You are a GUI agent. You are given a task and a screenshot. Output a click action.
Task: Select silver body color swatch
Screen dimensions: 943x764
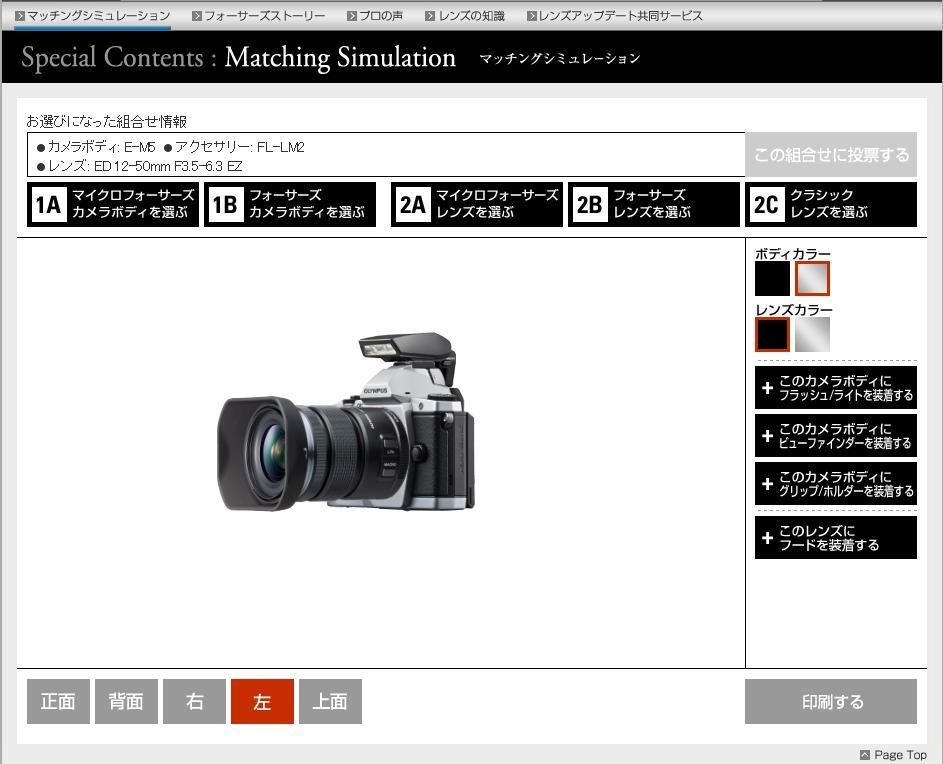(x=812, y=279)
